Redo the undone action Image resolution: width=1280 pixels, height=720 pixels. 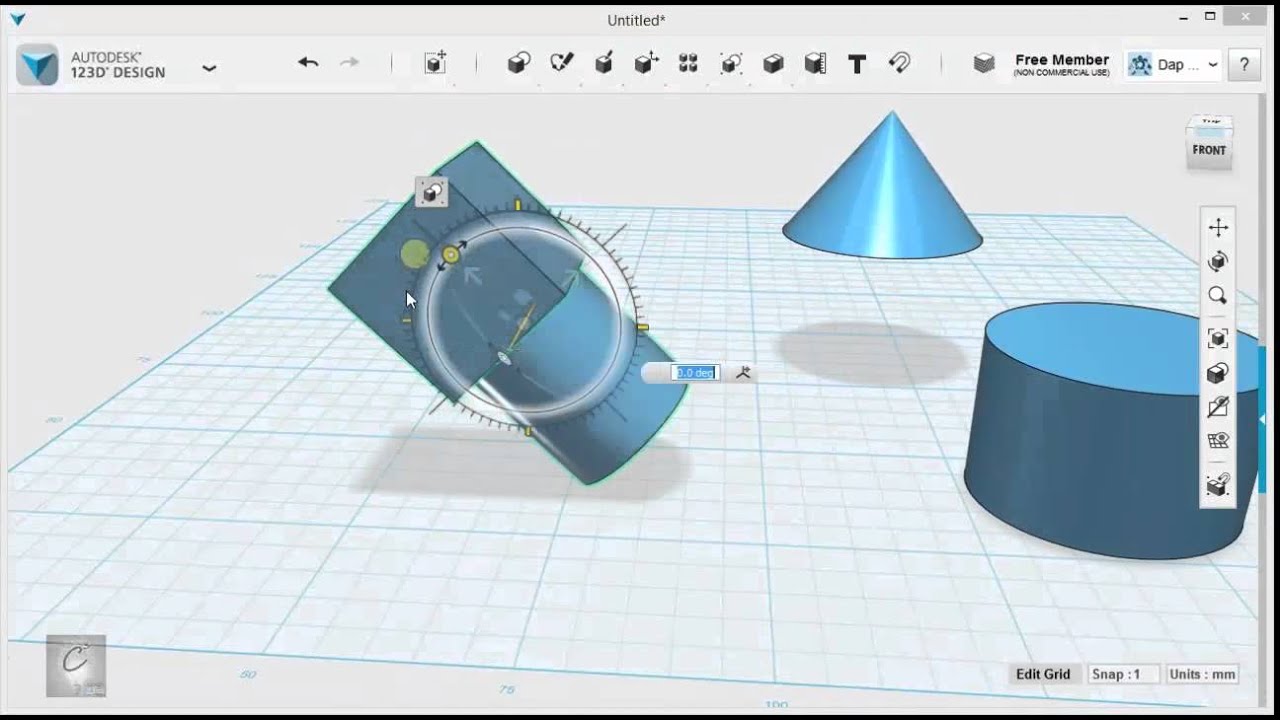(x=349, y=63)
